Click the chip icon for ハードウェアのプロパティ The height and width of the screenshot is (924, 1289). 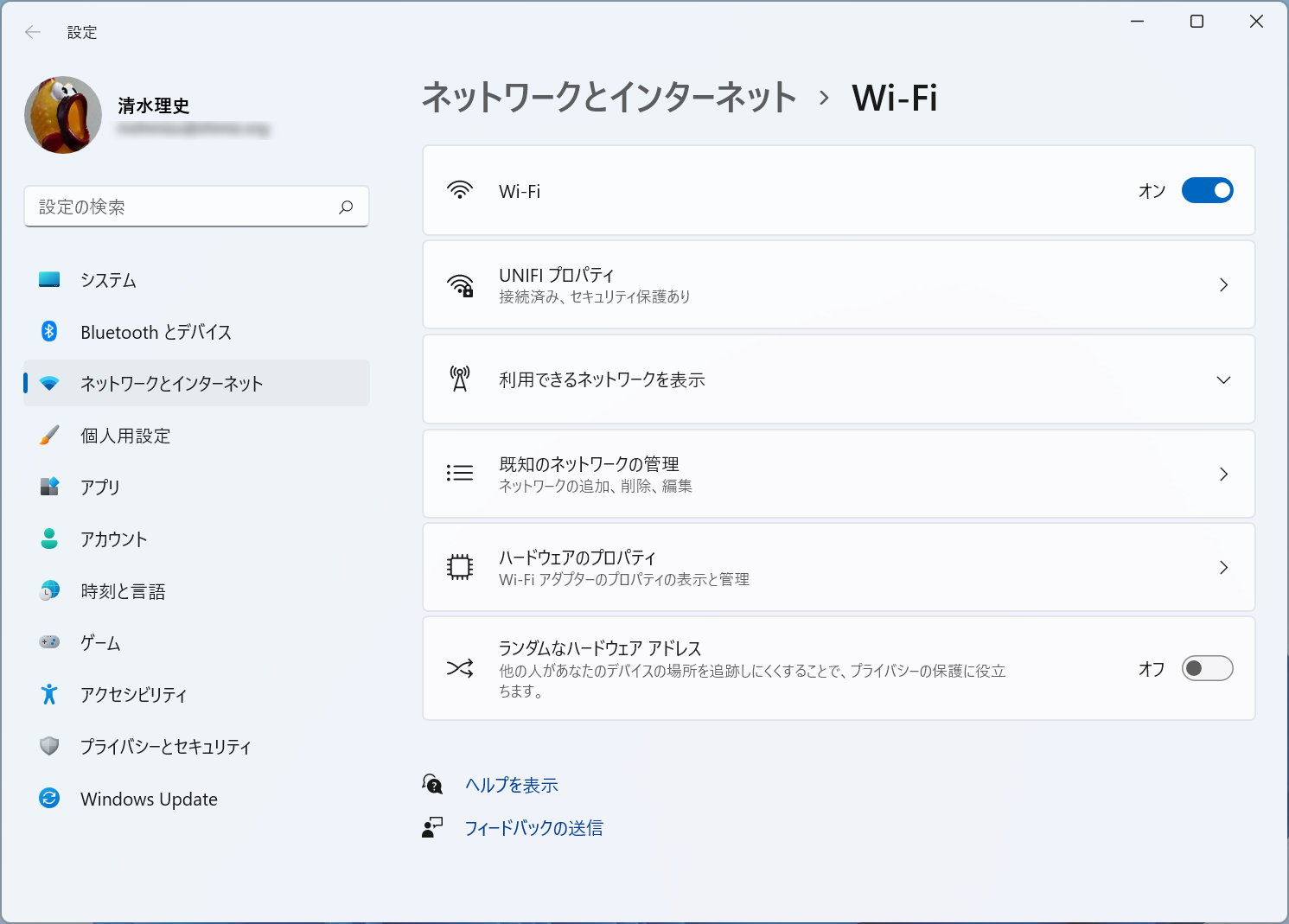click(460, 567)
